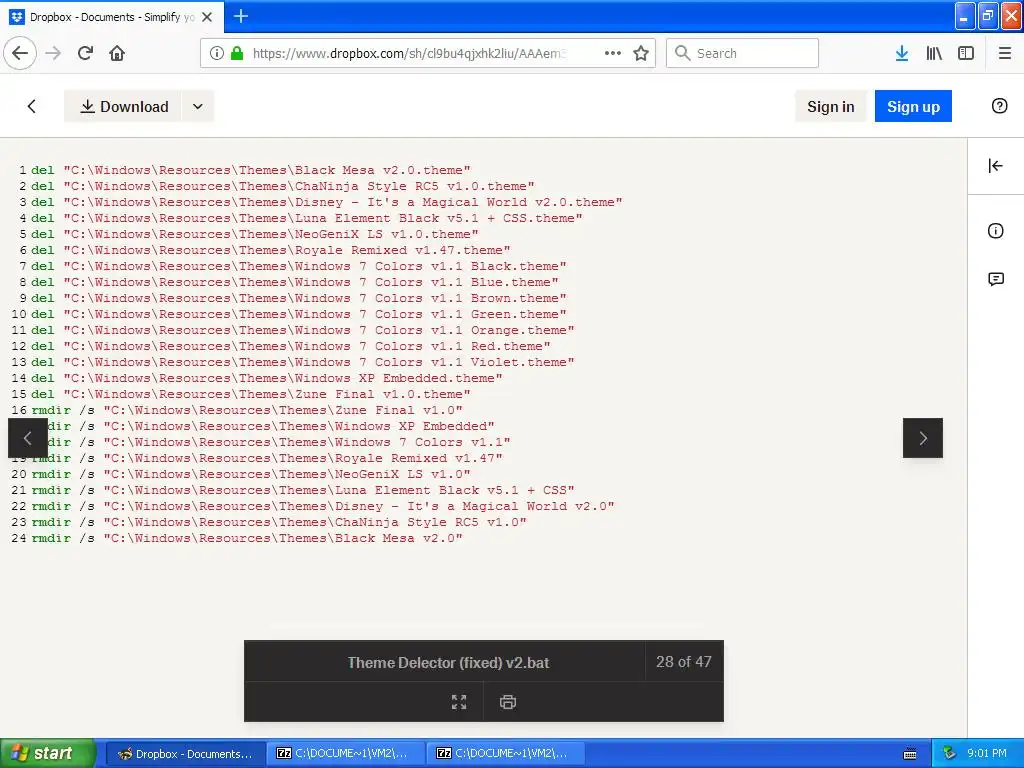The width and height of the screenshot is (1024, 768).
Task: Click the system tray icon left of the clock
Action: tap(949, 754)
